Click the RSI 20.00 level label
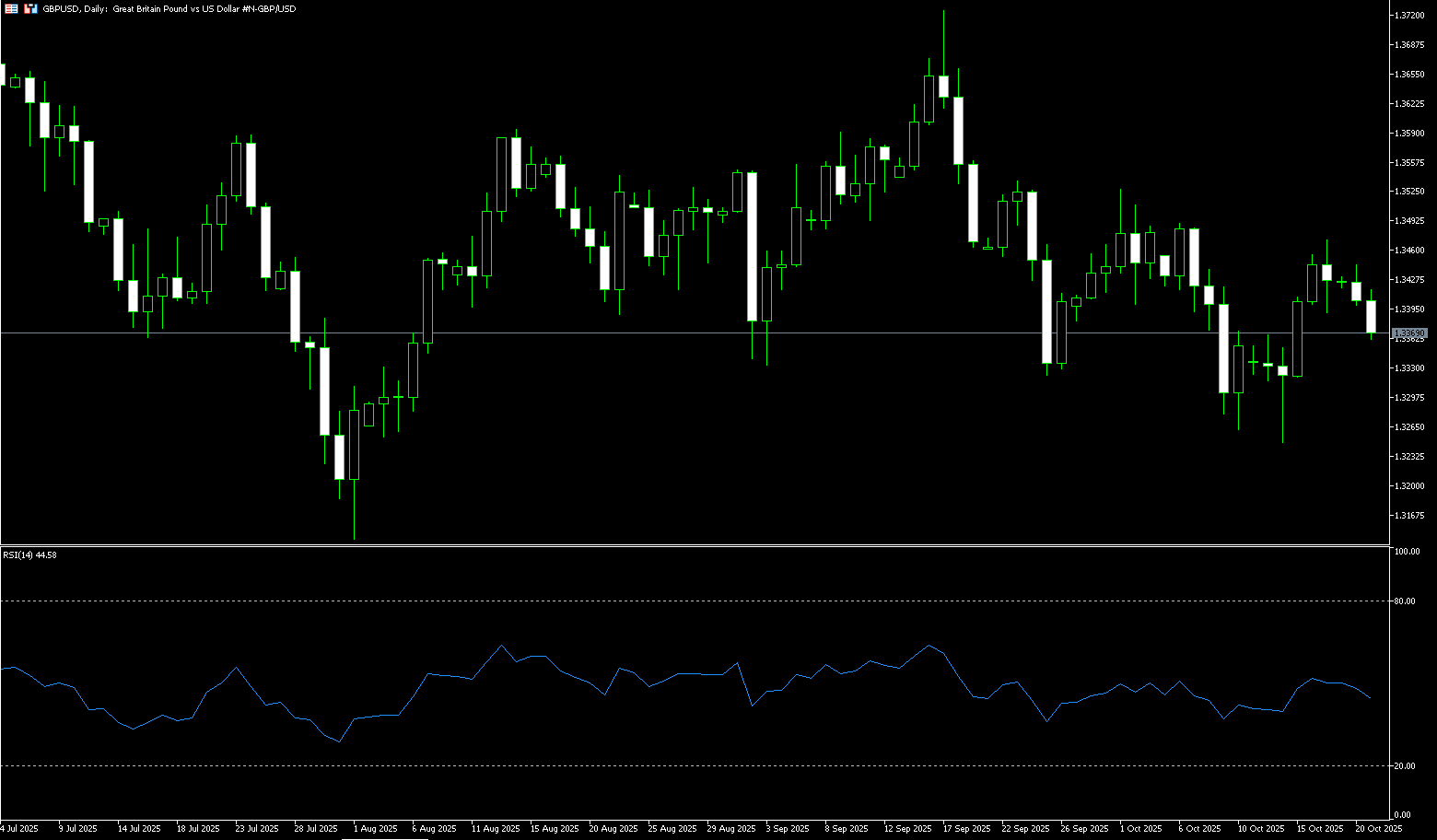The width and height of the screenshot is (1437, 840). click(x=1405, y=766)
